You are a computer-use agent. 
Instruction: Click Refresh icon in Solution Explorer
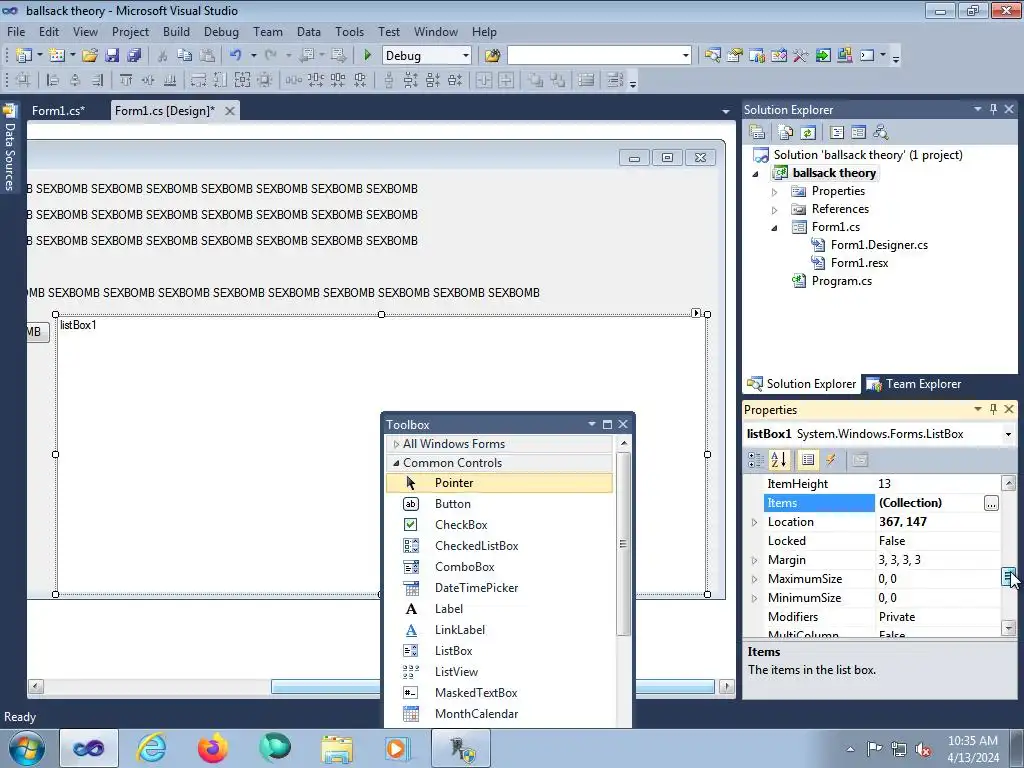pos(808,133)
